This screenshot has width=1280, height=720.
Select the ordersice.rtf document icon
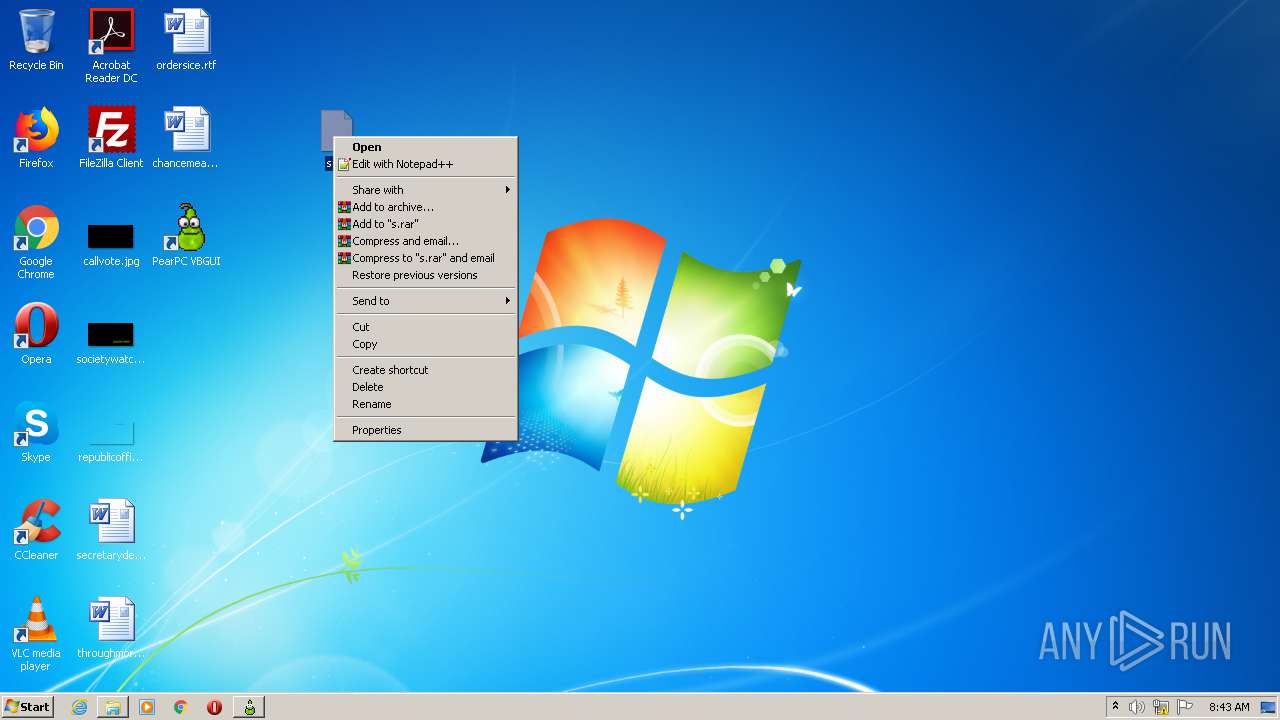point(186,41)
